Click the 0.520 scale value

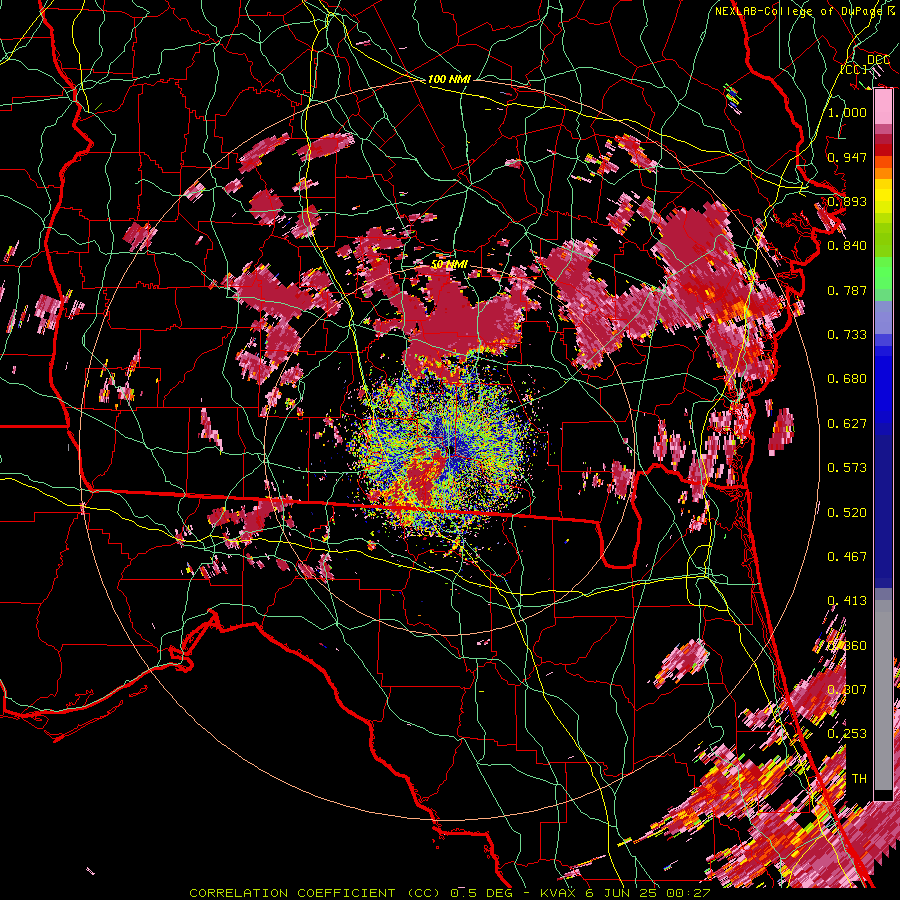click(x=847, y=513)
